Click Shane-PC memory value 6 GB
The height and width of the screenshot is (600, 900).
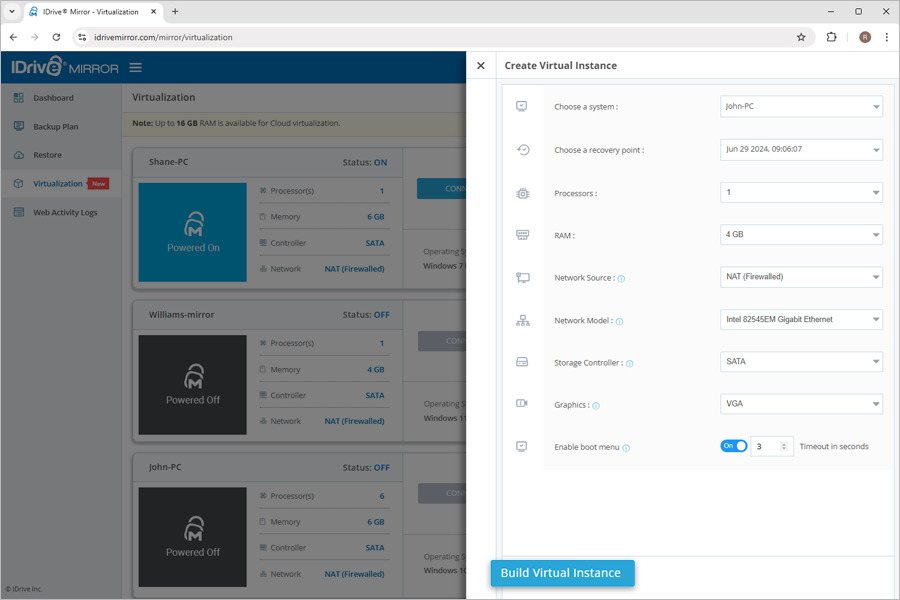pyautogui.click(x=376, y=217)
